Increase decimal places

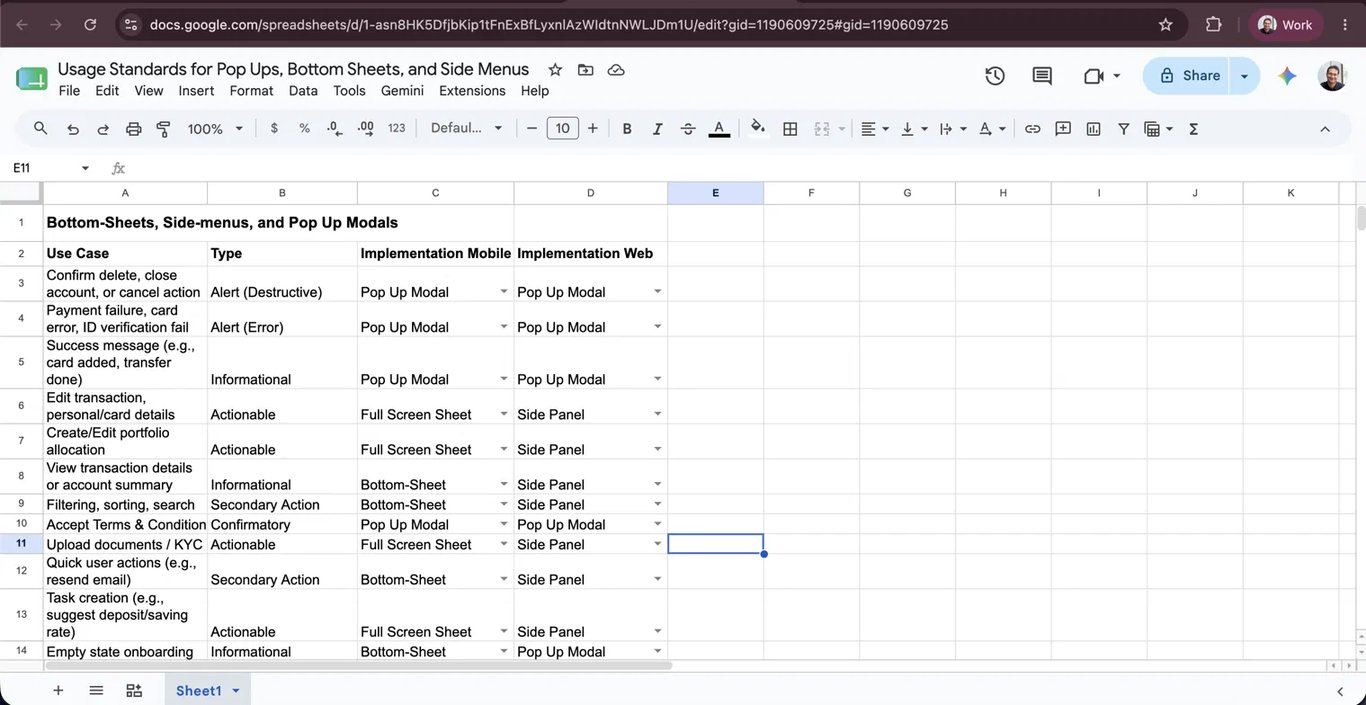click(x=366, y=128)
